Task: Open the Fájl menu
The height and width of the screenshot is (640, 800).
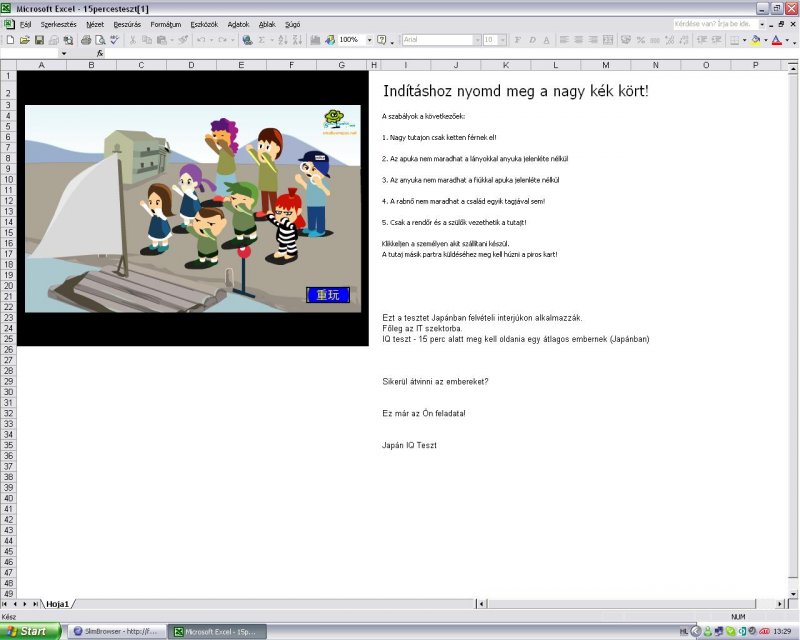Action: pos(26,24)
